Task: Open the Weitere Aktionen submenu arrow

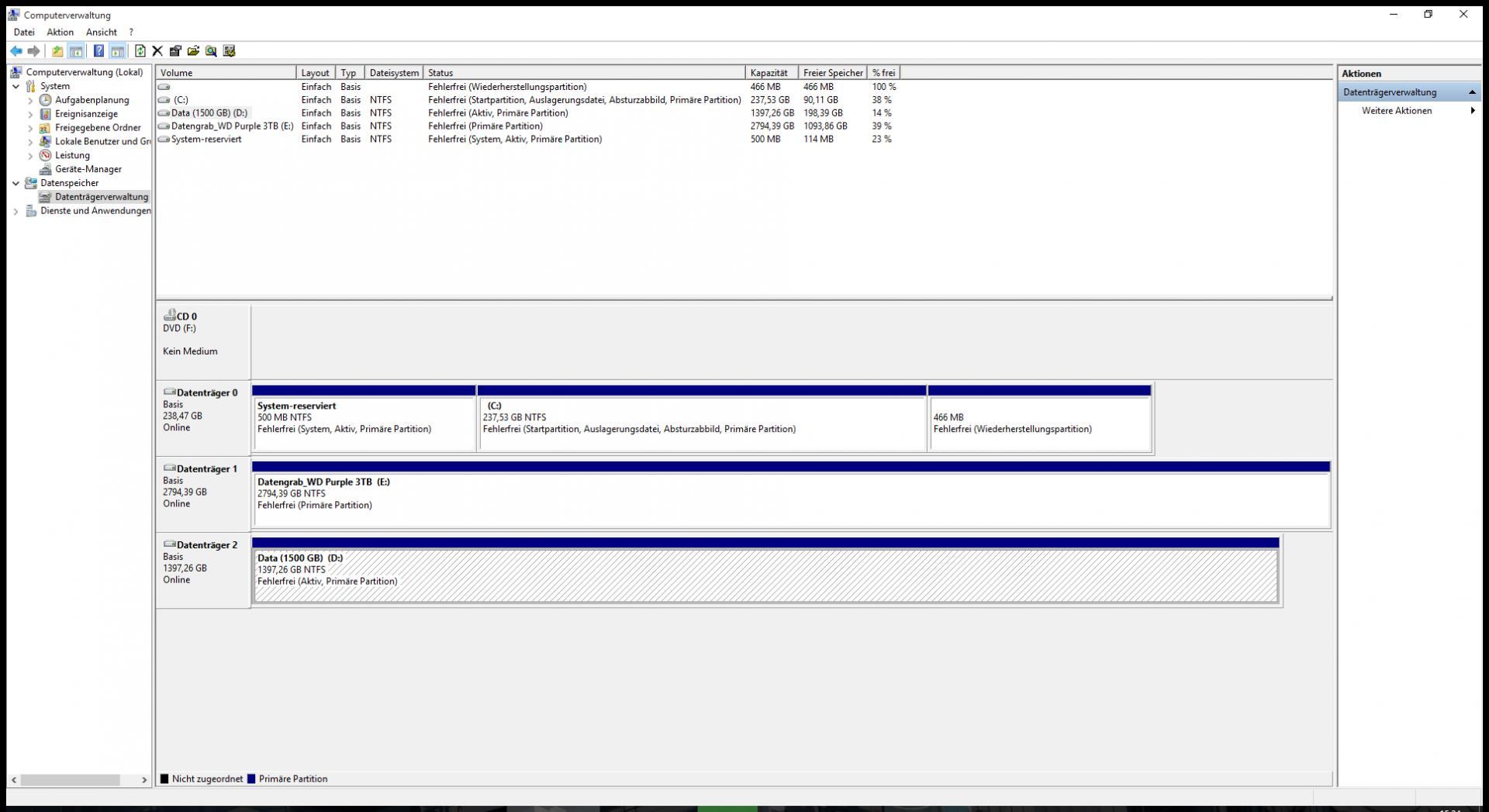Action: pyautogui.click(x=1472, y=111)
